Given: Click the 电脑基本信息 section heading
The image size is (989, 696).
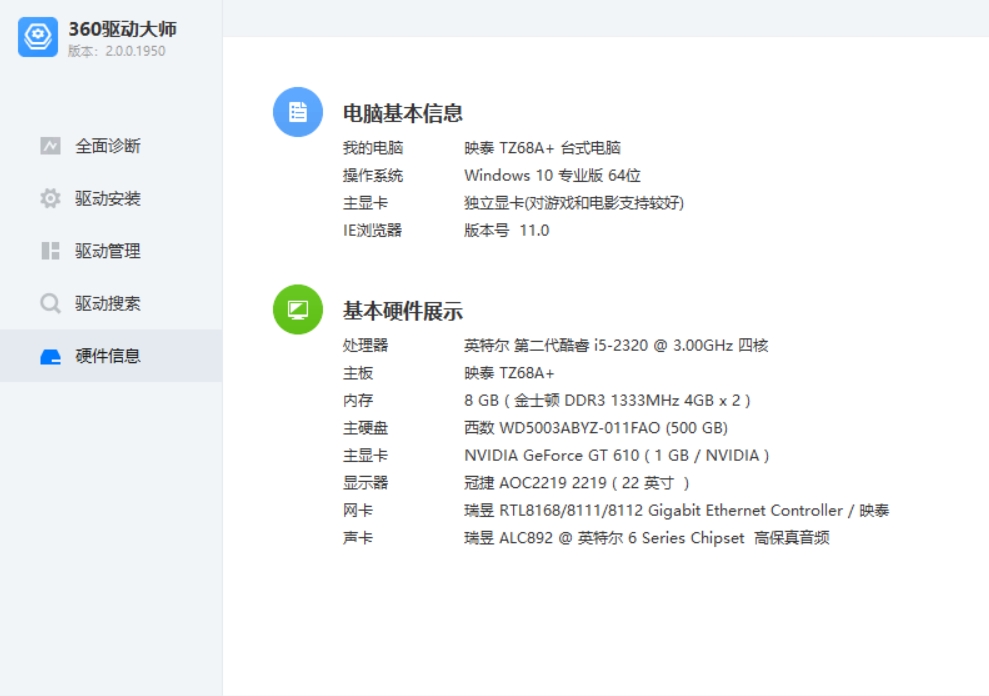Looking at the screenshot, I should 403,113.
